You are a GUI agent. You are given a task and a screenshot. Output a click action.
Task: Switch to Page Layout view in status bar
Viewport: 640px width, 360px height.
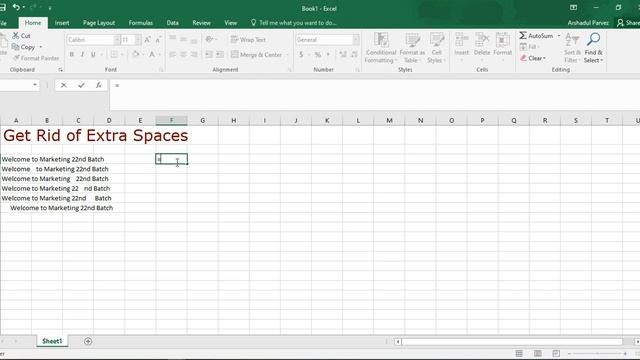538,353
